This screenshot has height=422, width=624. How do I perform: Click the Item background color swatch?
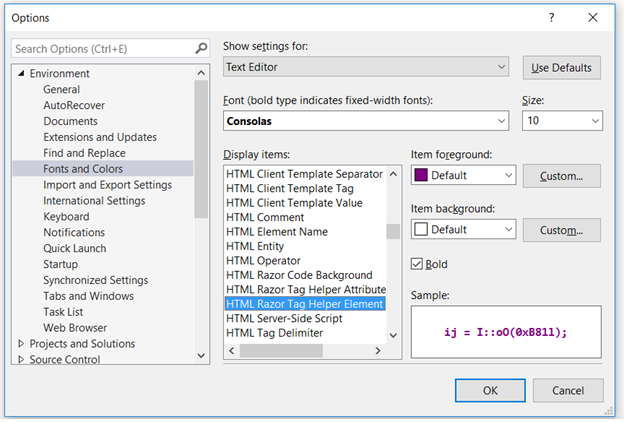coord(421,229)
